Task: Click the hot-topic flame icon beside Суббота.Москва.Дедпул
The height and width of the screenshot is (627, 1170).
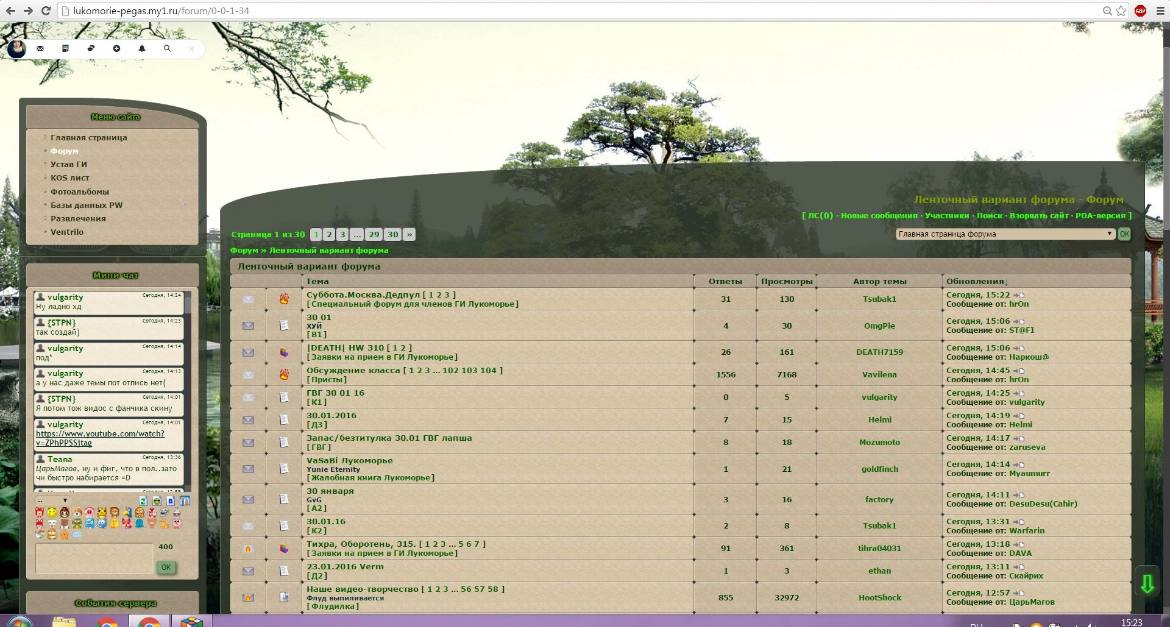Action: [284, 299]
